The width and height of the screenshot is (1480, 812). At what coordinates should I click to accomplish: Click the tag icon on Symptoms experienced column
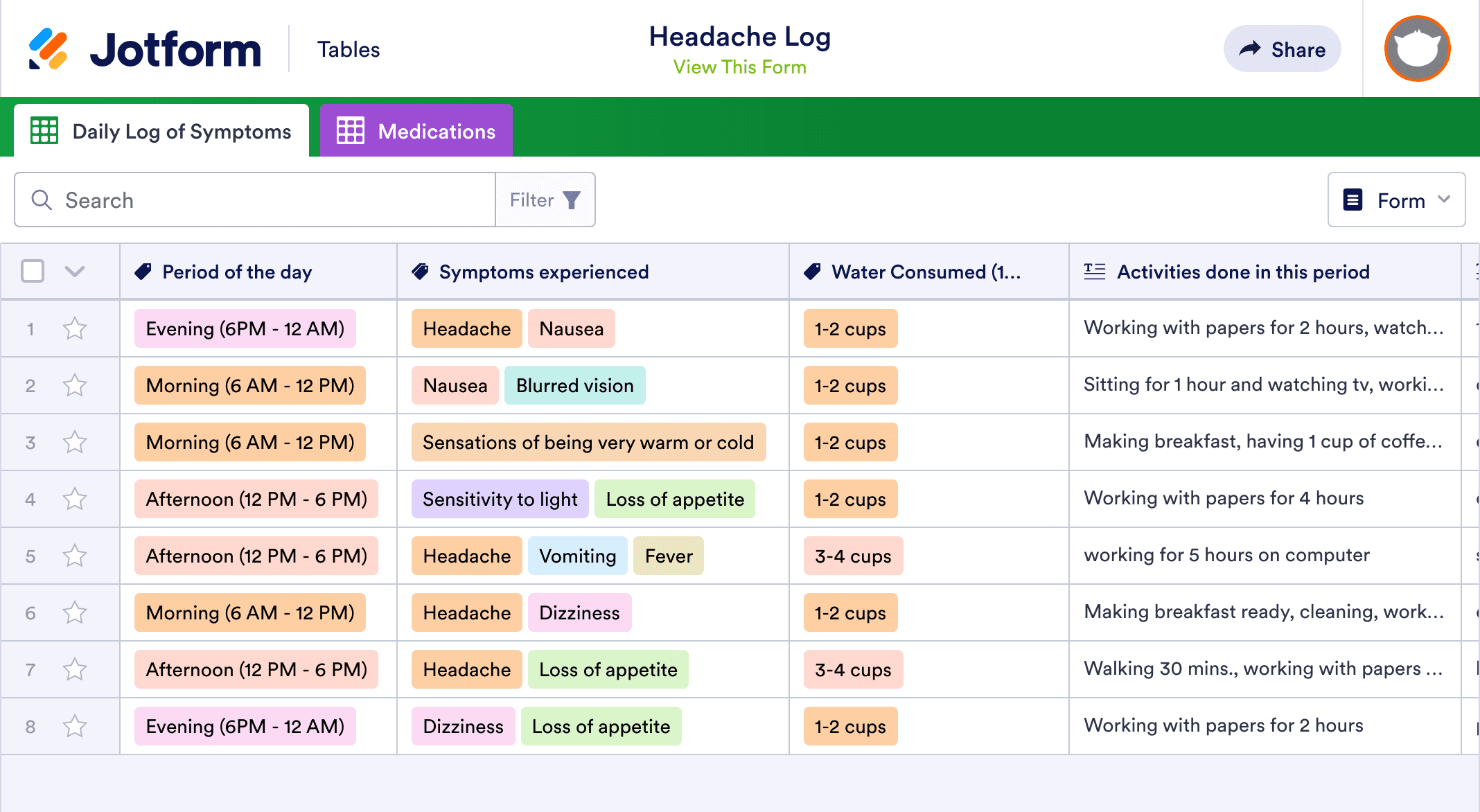tap(420, 272)
